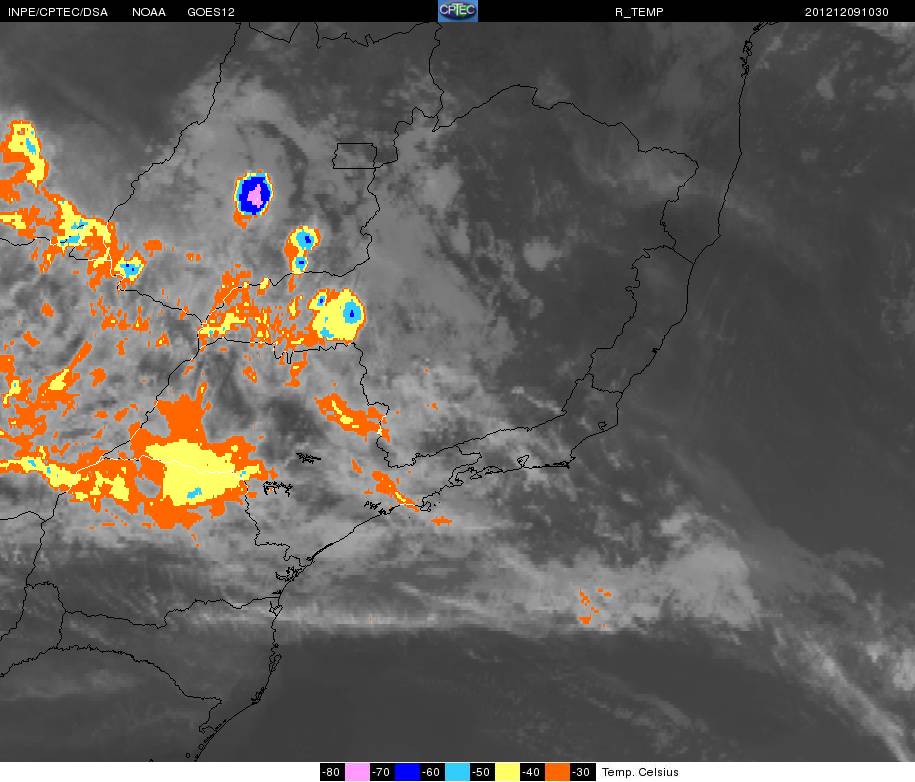This screenshot has height=782, width=915.
Task: Click the GOES12 satellite label
Action: [x=211, y=12]
